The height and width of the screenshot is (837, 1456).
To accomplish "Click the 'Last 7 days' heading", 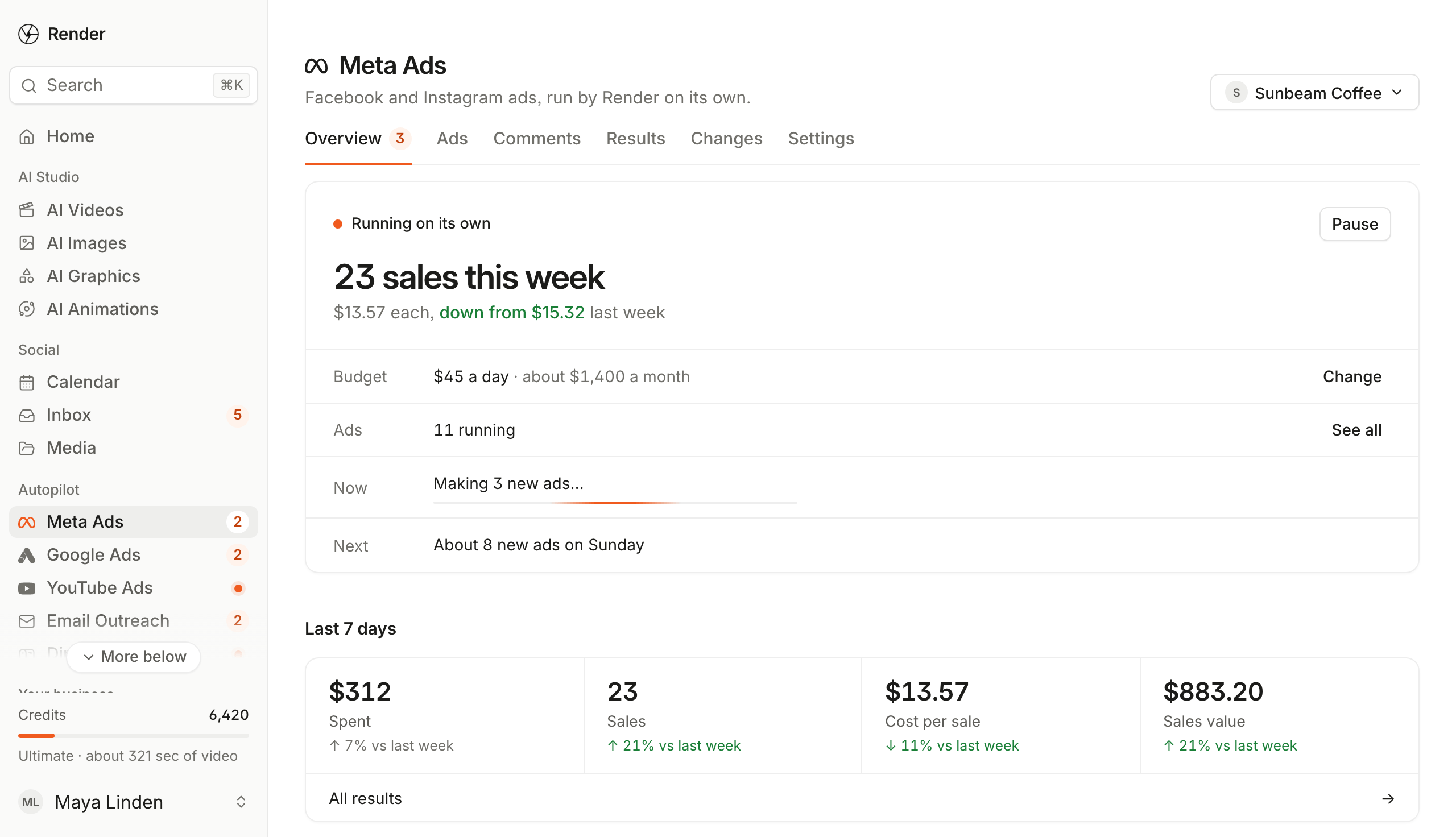I will click(x=350, y=629).
